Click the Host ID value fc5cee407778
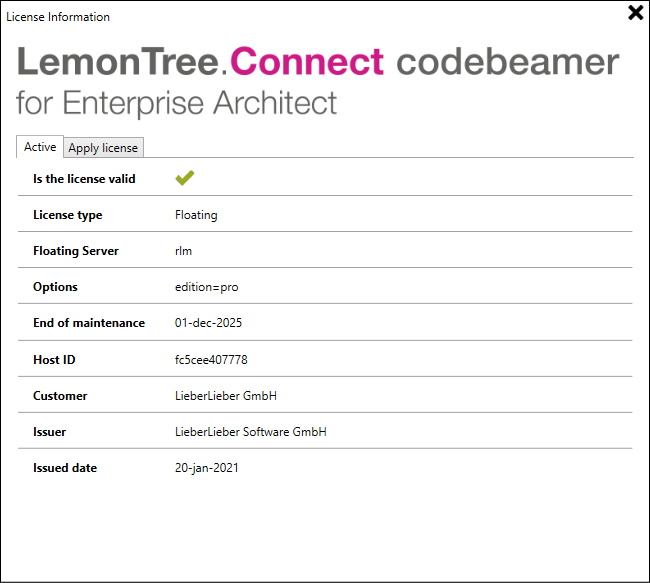 pos(211,360)
